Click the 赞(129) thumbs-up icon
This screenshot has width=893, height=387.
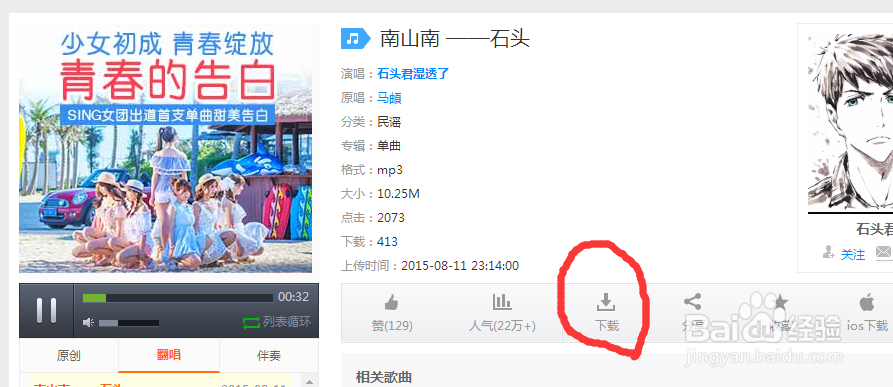392,302
